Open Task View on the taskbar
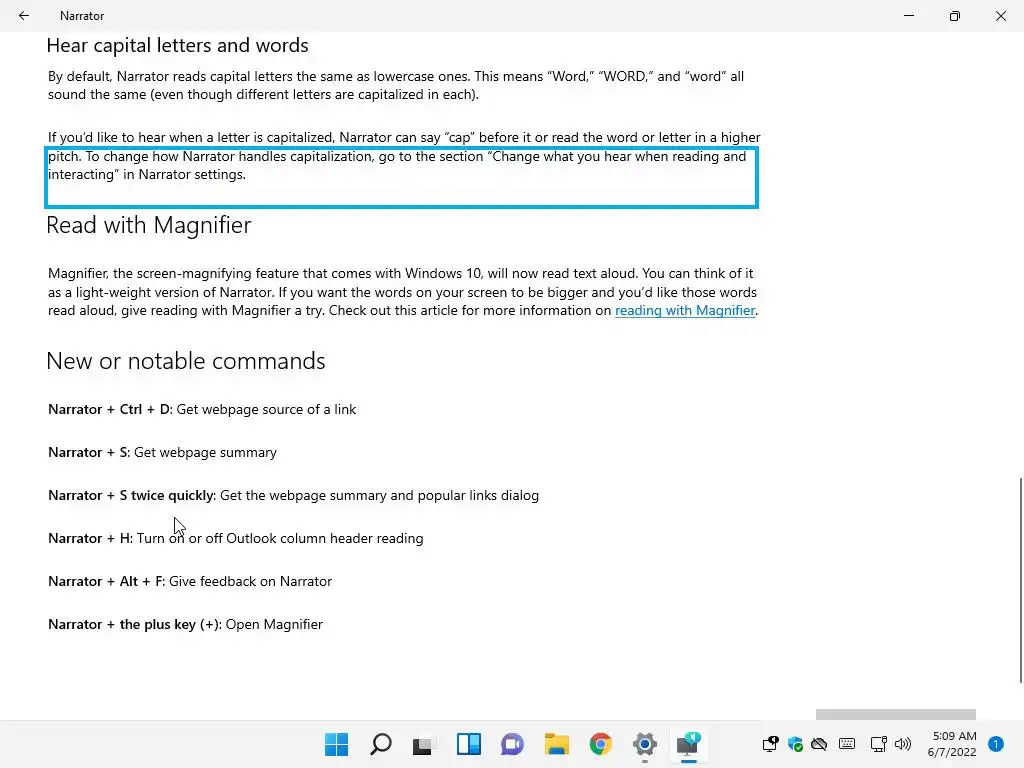1024x768 pixels. 423,744
